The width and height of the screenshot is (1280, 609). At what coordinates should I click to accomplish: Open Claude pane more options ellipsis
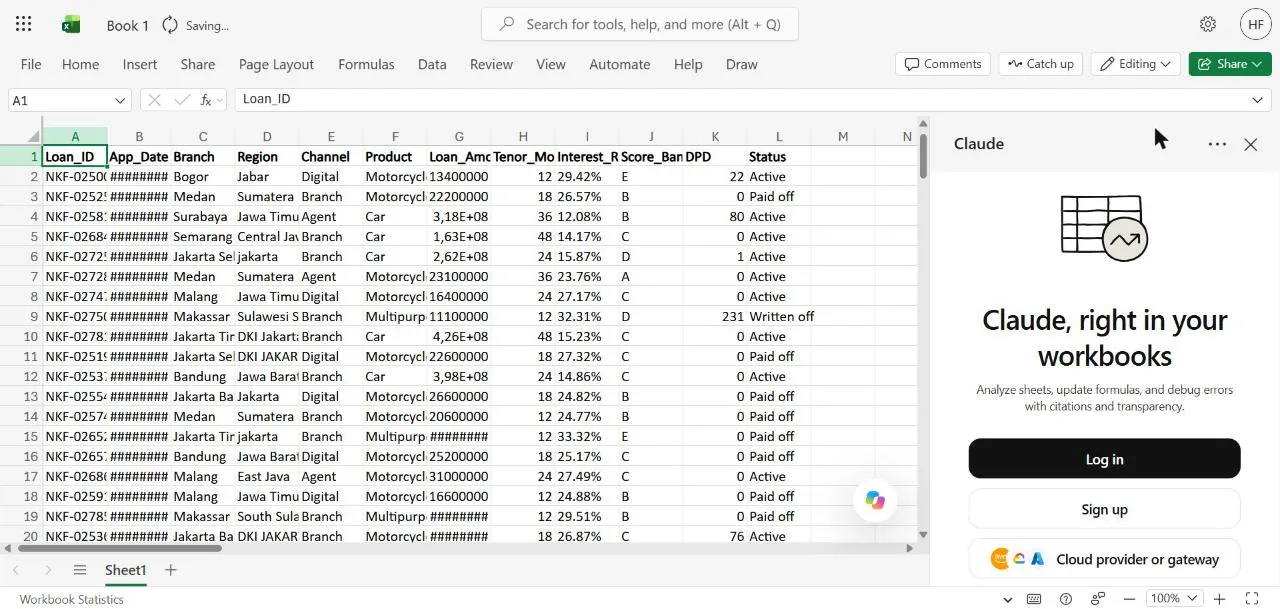[x=1217, y=144]
